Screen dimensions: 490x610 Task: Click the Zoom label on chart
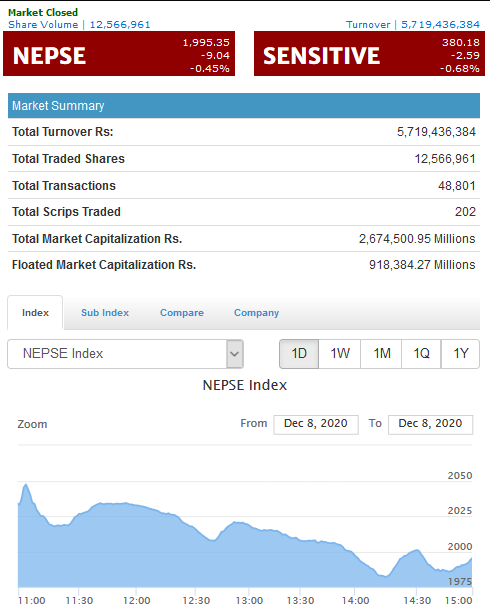point(32,424)
